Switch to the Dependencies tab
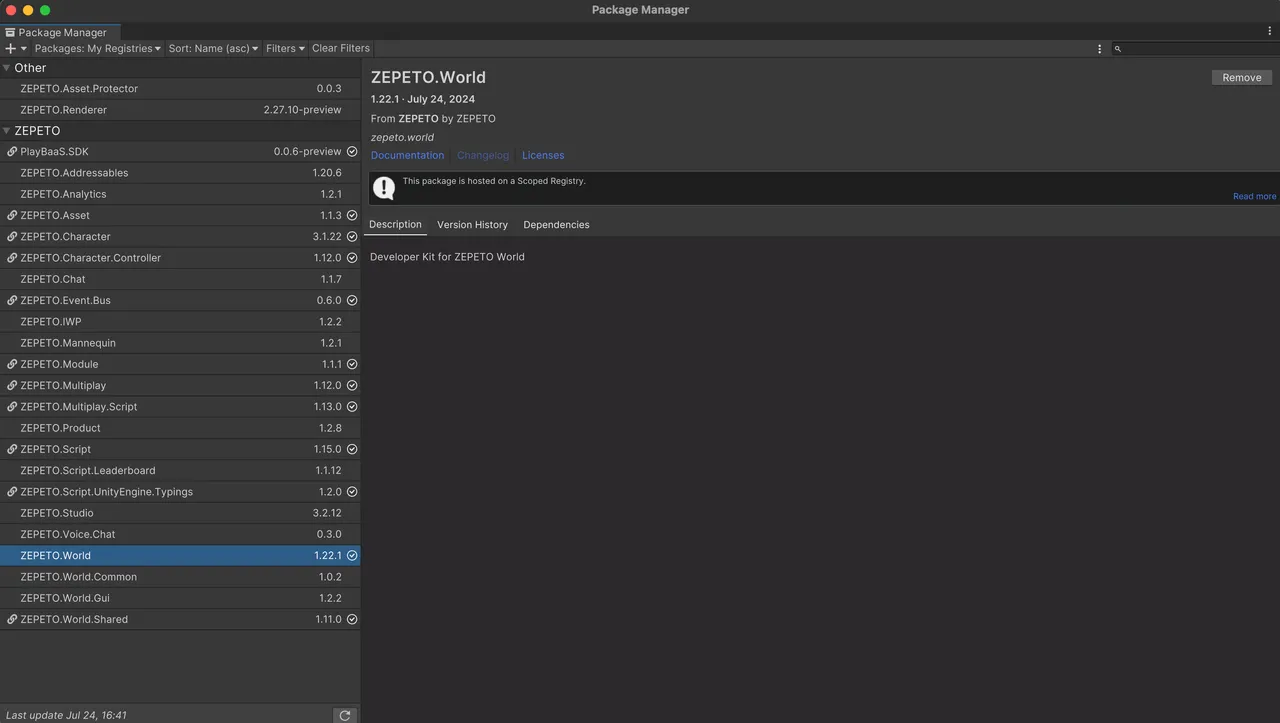1280x723 pixels. point(556,224)
